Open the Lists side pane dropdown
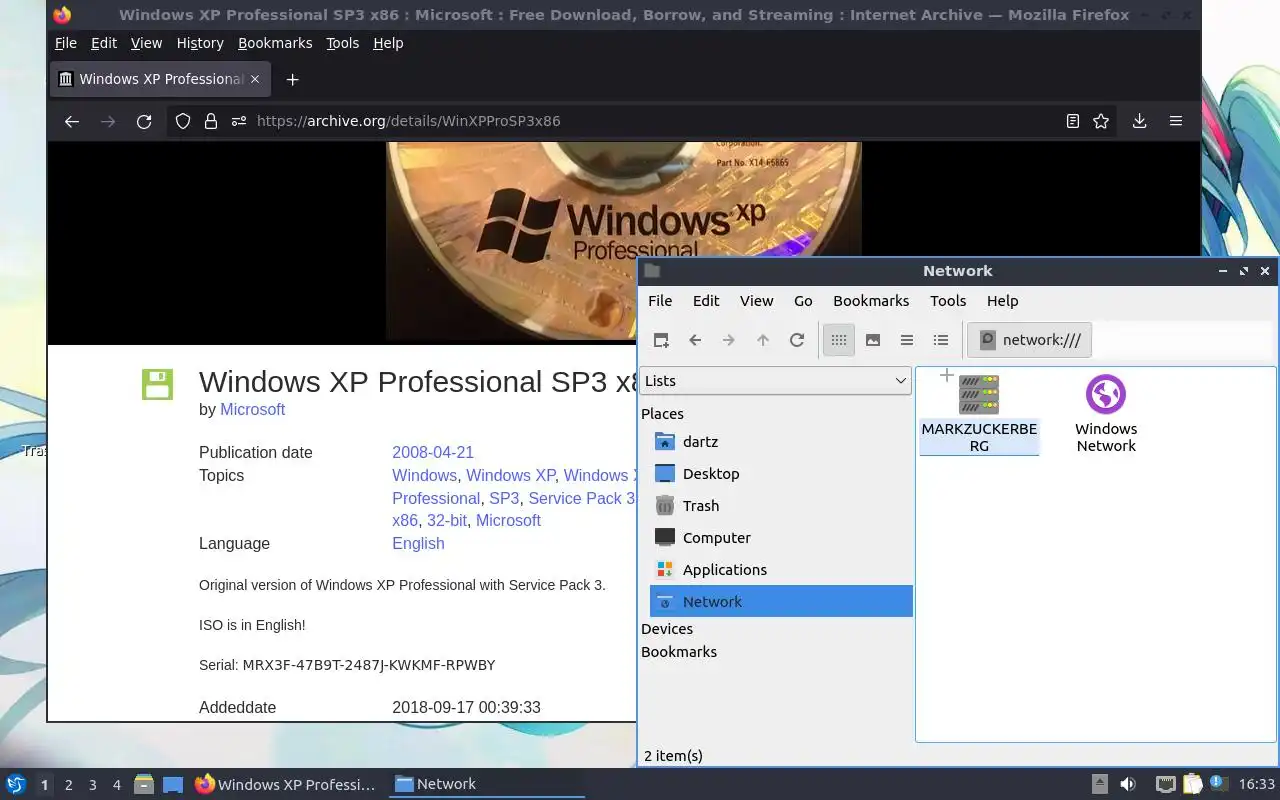The width and height of the screenshot is (1280, 800). 775,381
